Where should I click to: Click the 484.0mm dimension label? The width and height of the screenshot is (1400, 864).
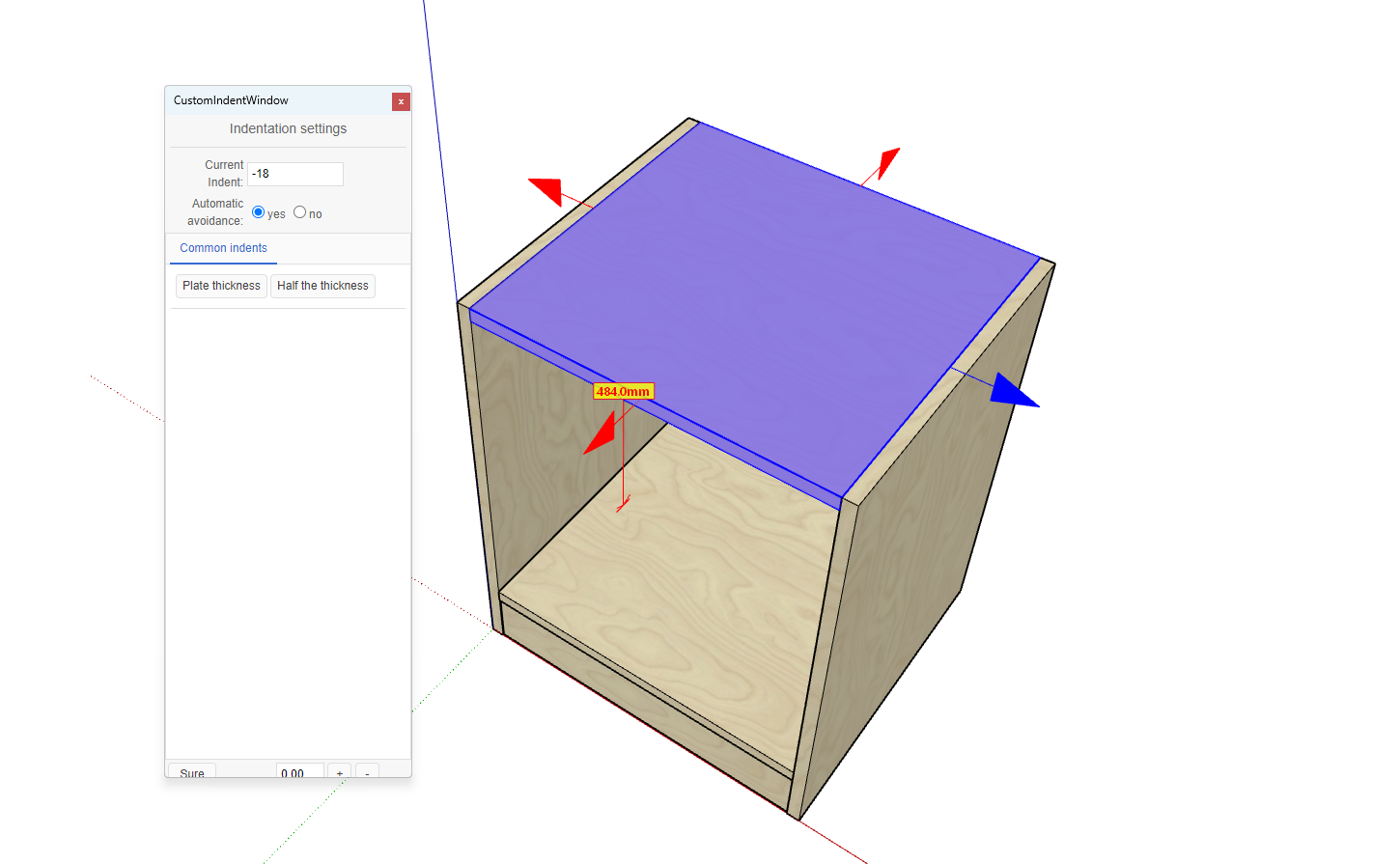coord(623,391)
